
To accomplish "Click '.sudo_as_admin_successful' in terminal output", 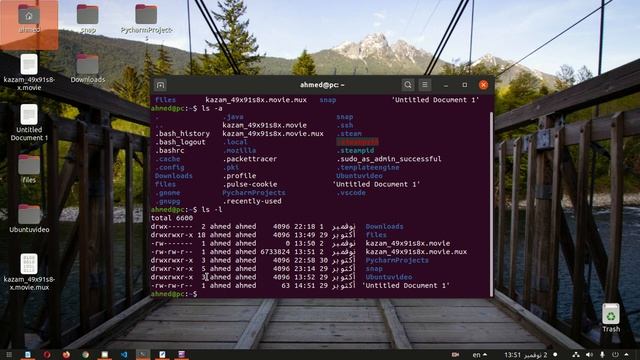I will pyautogui.click(x=389, y=159).
